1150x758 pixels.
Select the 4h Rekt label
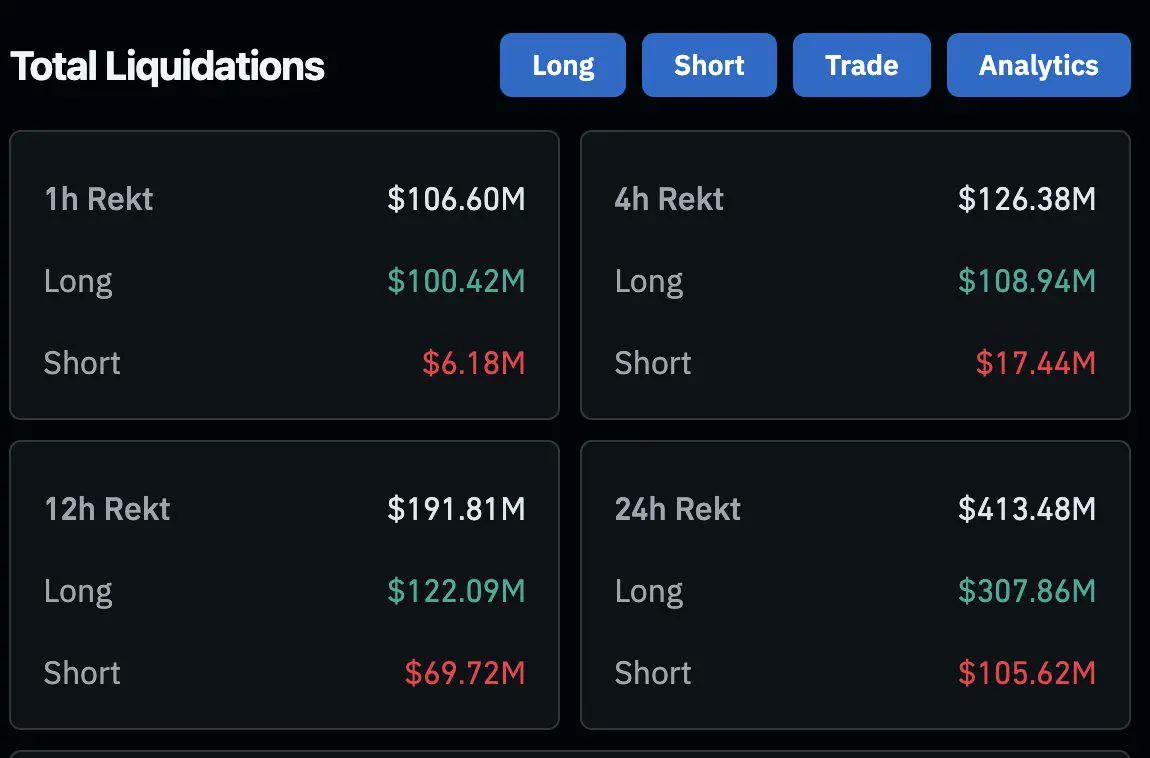pyautogui.click(x=669, y=199)
